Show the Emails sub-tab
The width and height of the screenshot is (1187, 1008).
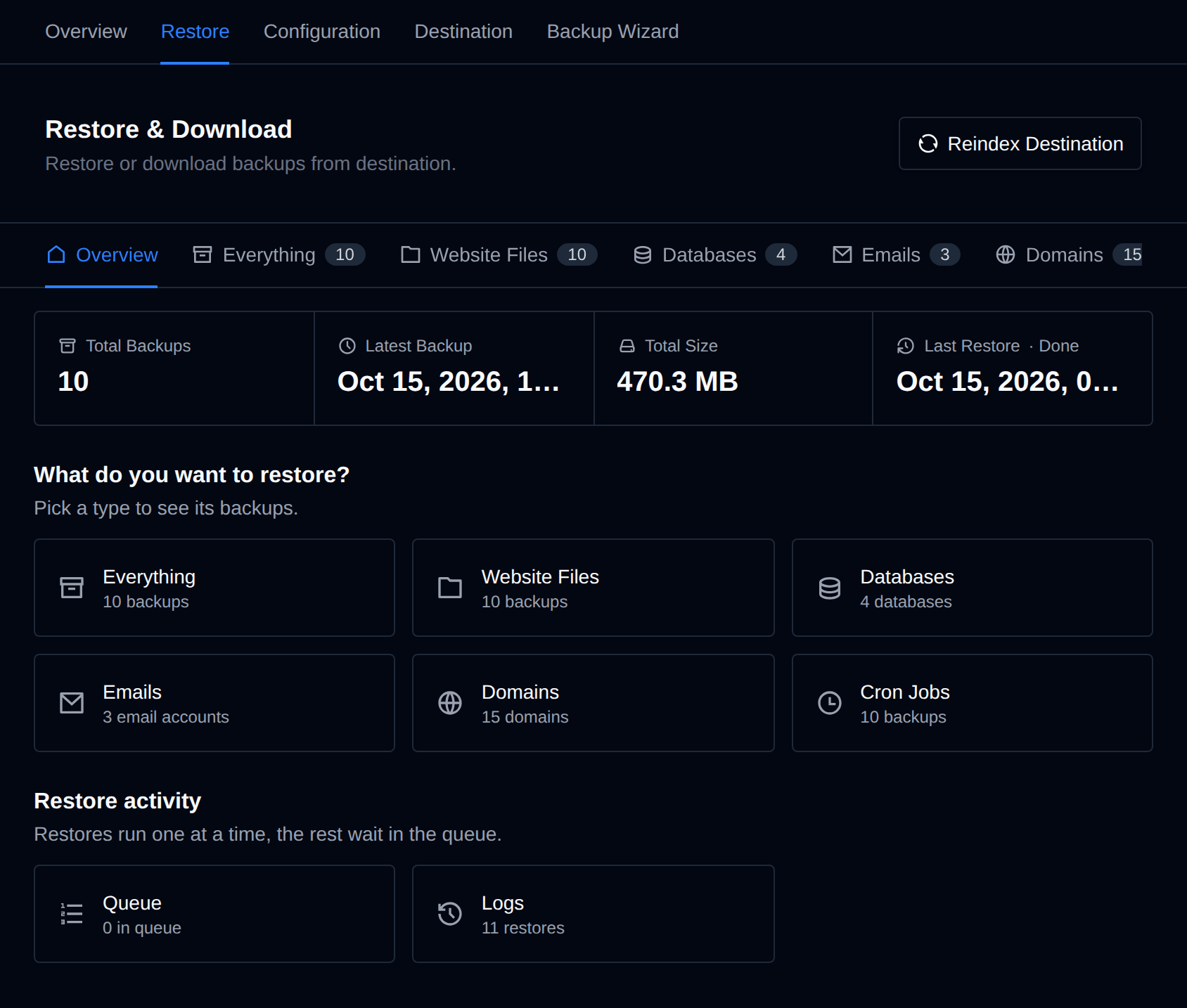(896, 254)
